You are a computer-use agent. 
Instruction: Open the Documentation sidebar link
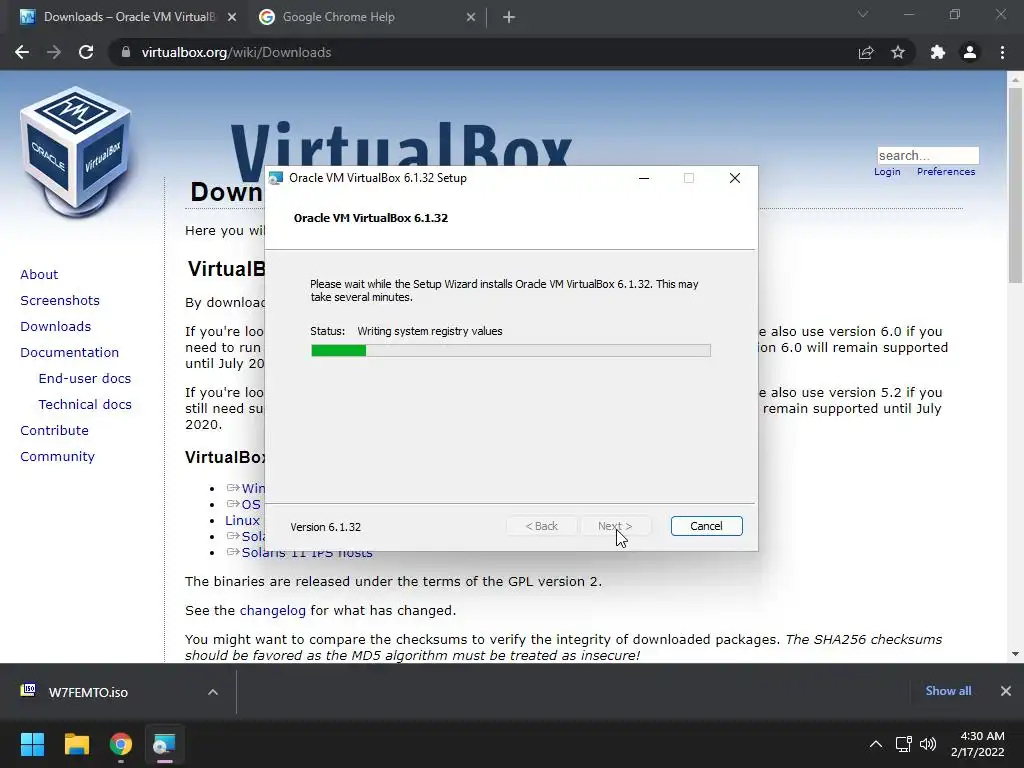(70, 353)
